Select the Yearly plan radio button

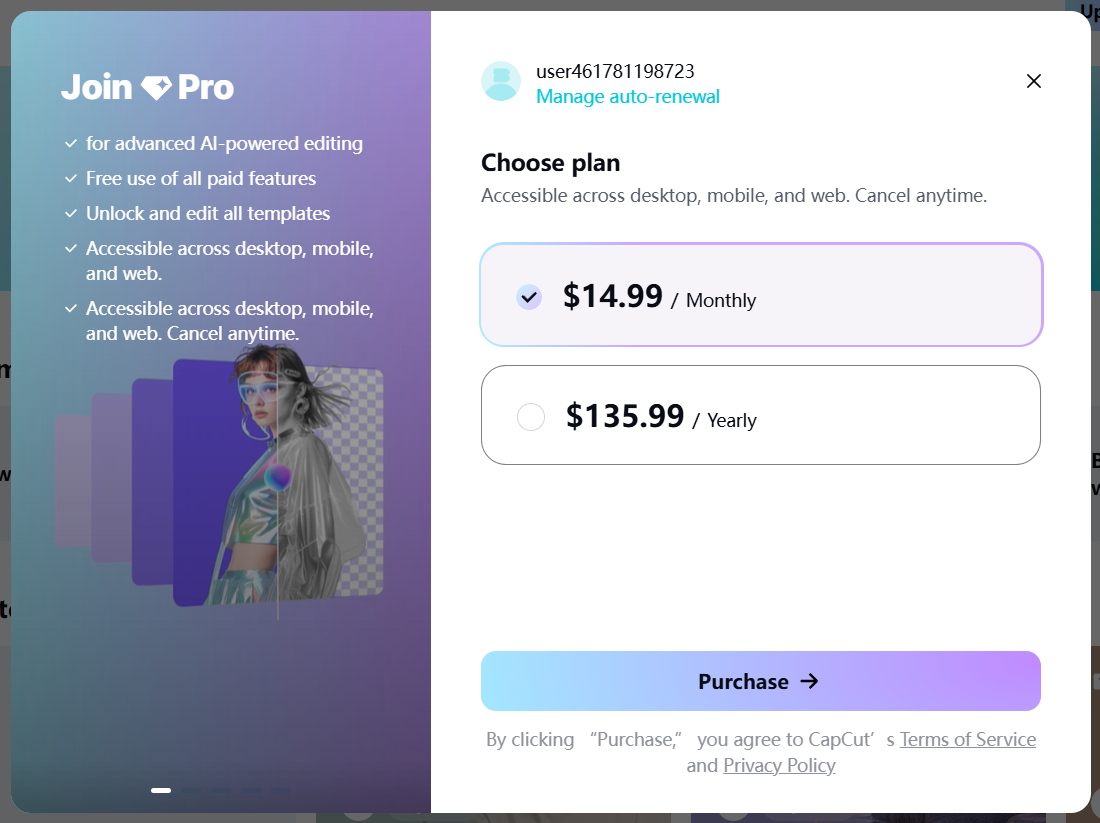click(531, 417)
